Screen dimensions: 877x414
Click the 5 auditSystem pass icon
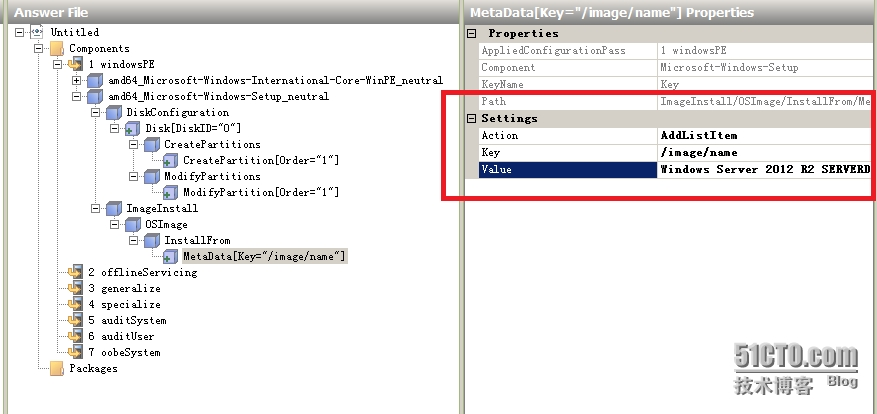click(76, 321)
